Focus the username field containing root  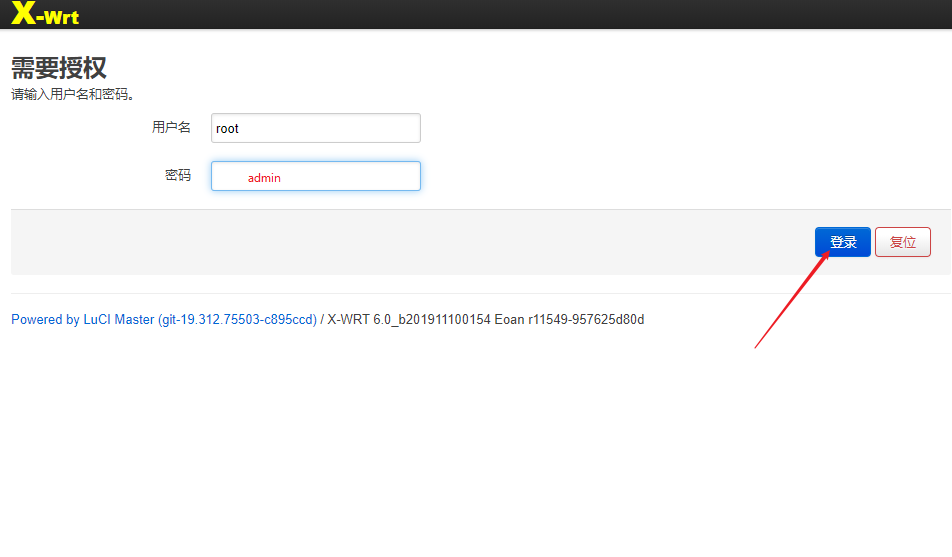tap(316, 128)
